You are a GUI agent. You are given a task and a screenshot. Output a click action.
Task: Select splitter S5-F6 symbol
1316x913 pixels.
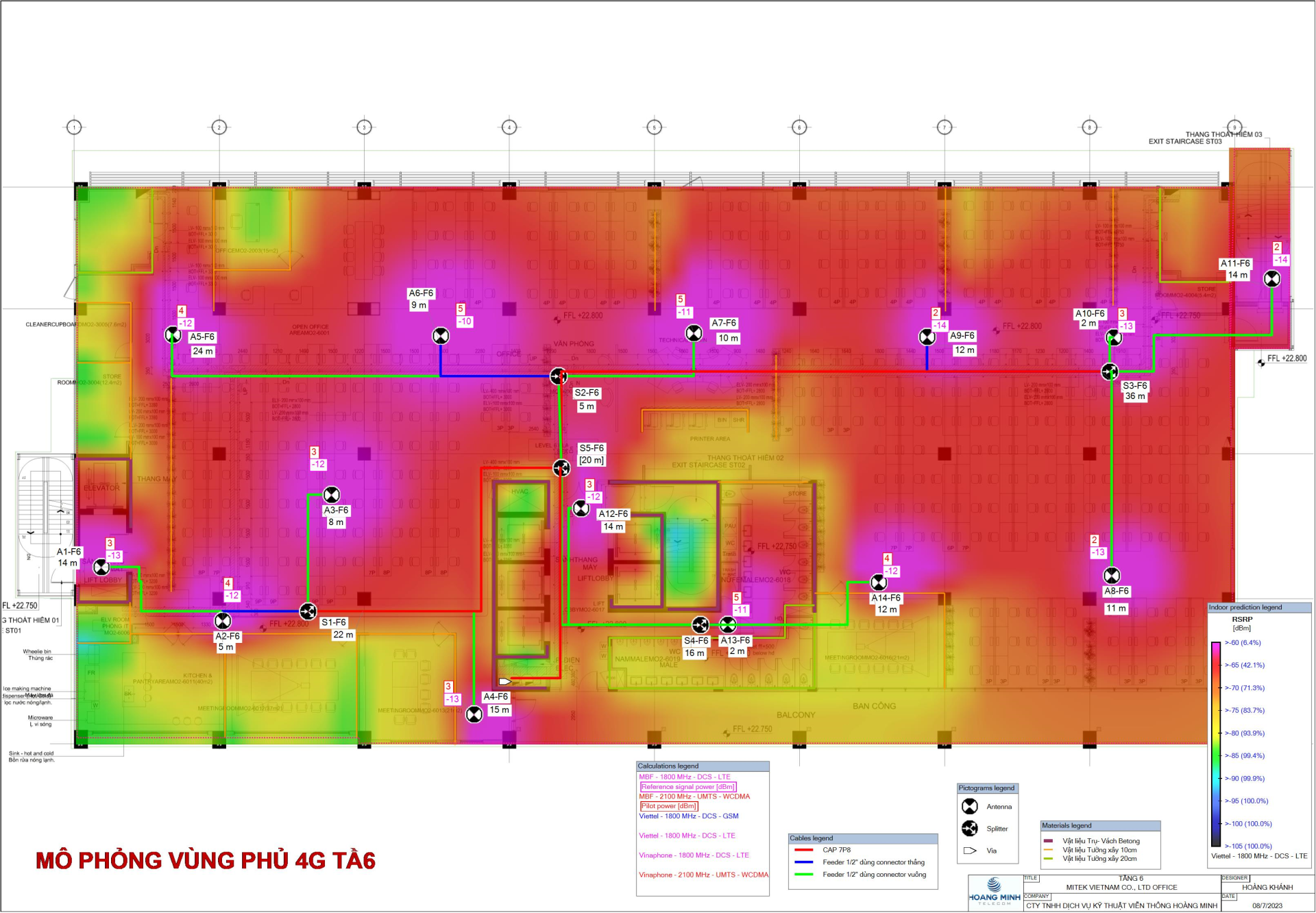click(561, 468)
